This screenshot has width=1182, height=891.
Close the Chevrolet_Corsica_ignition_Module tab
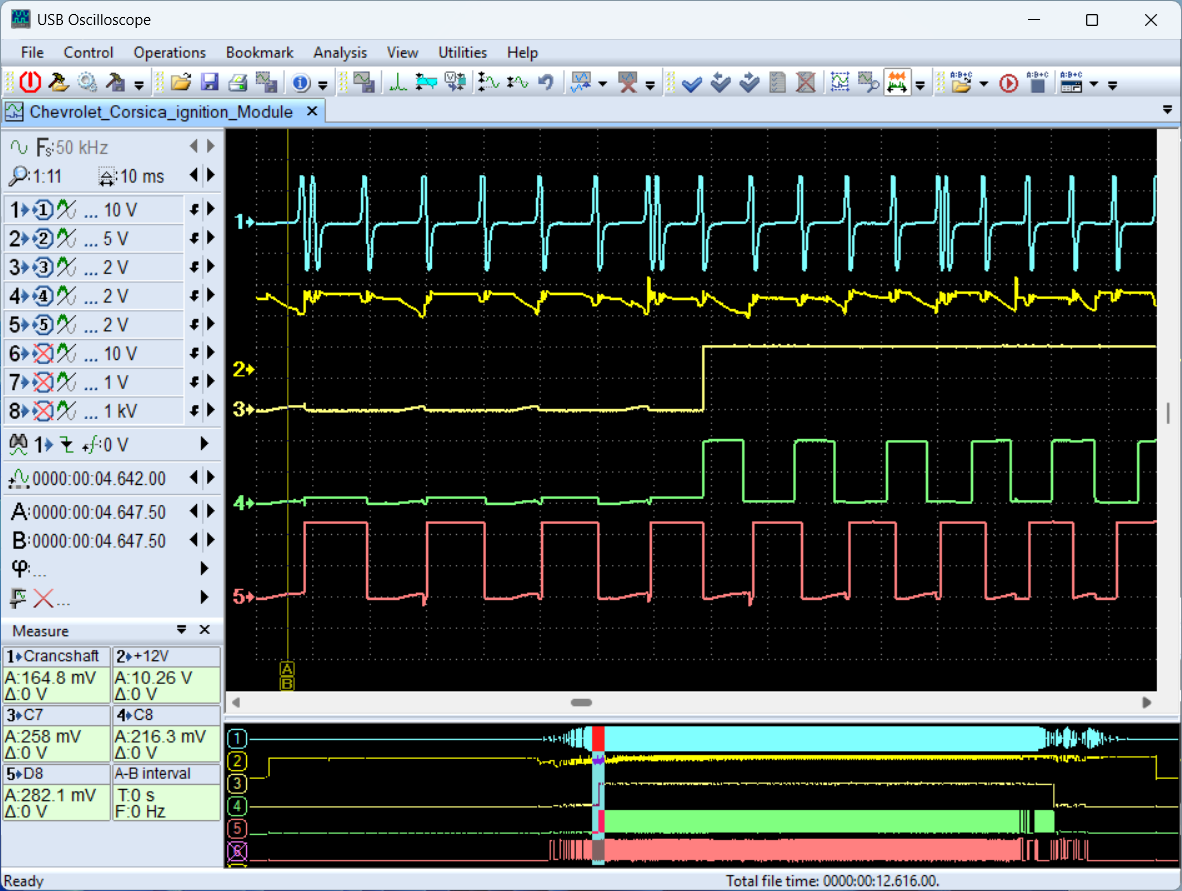[312, 112]
